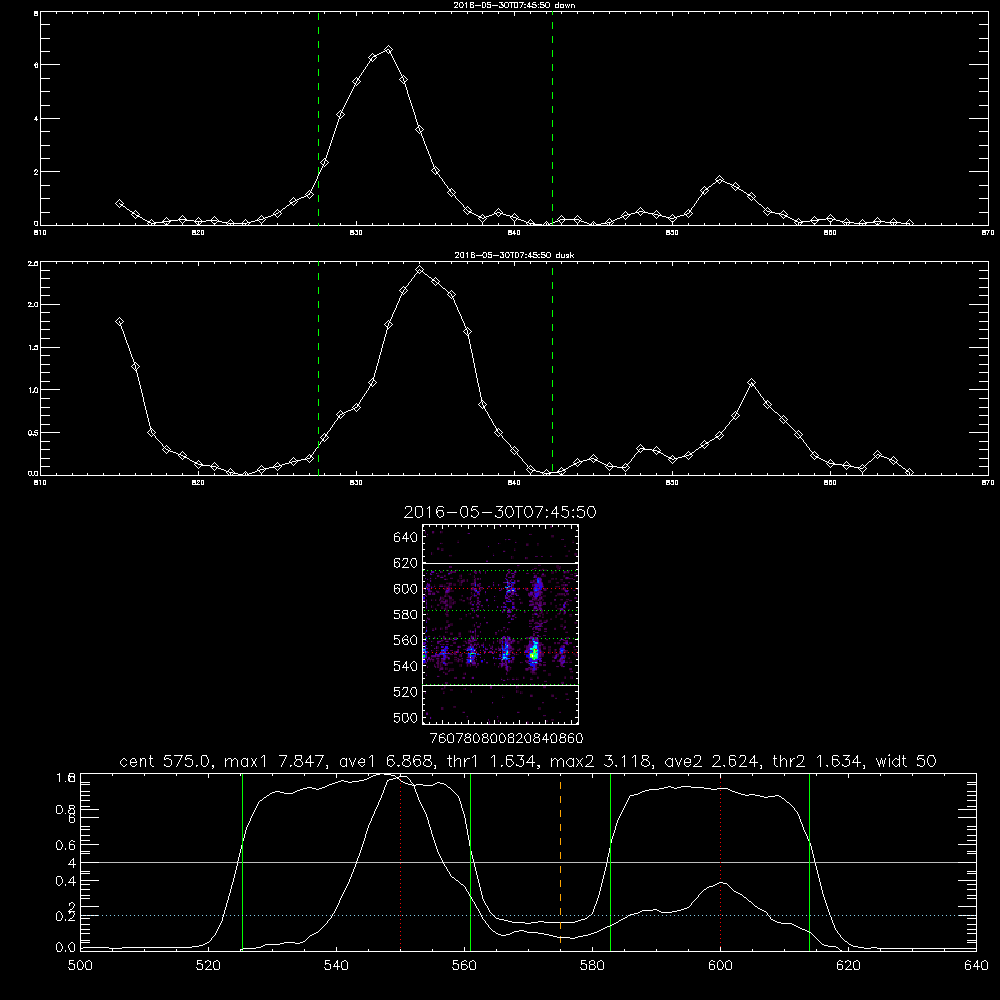
Task: Click the secondary peak diamond on the dusk curve
Action: pyautogui.click(x=751, y=383)
